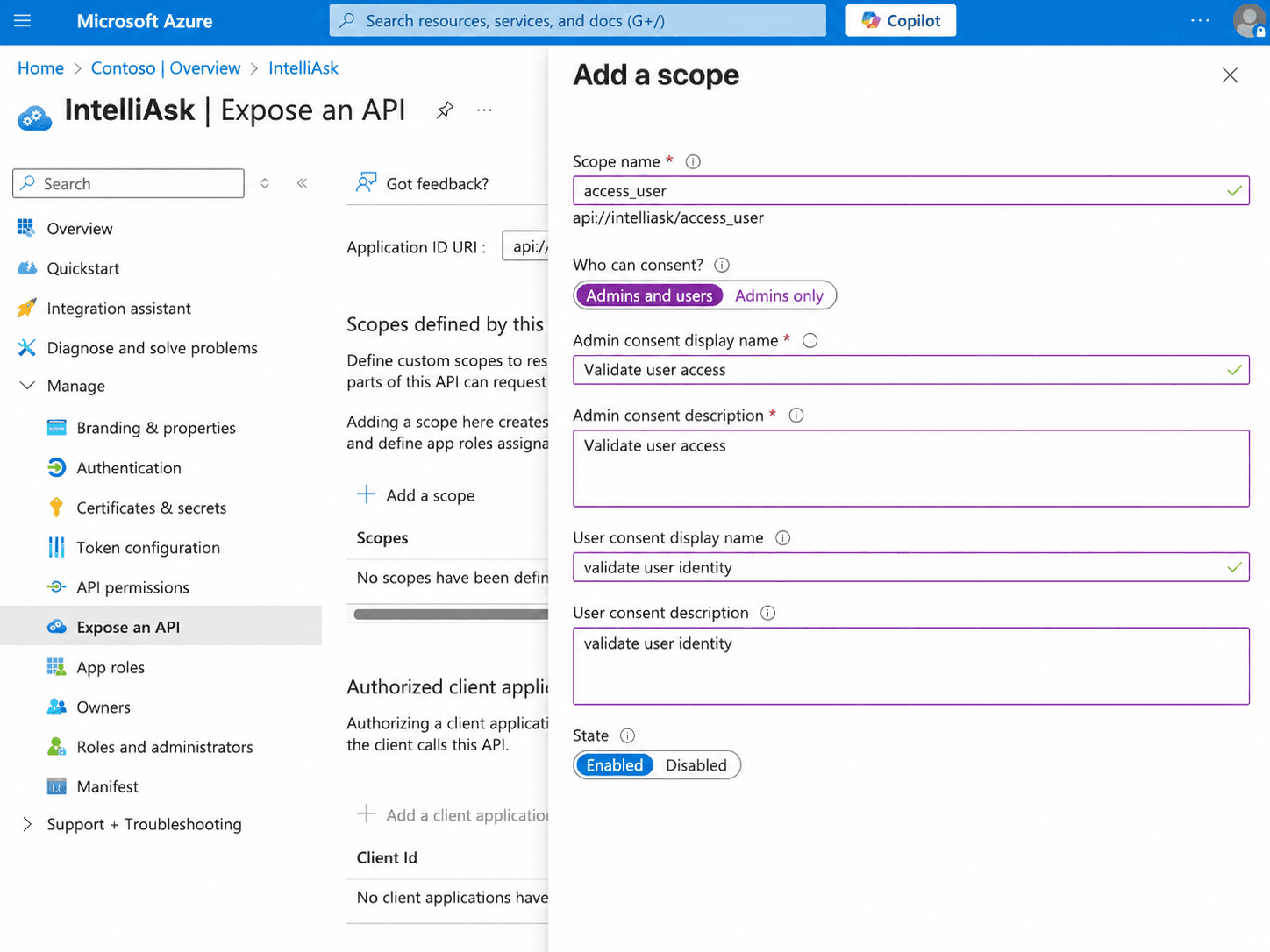Show info tooltip for State

pyautogui.click(x=627, y=735)
